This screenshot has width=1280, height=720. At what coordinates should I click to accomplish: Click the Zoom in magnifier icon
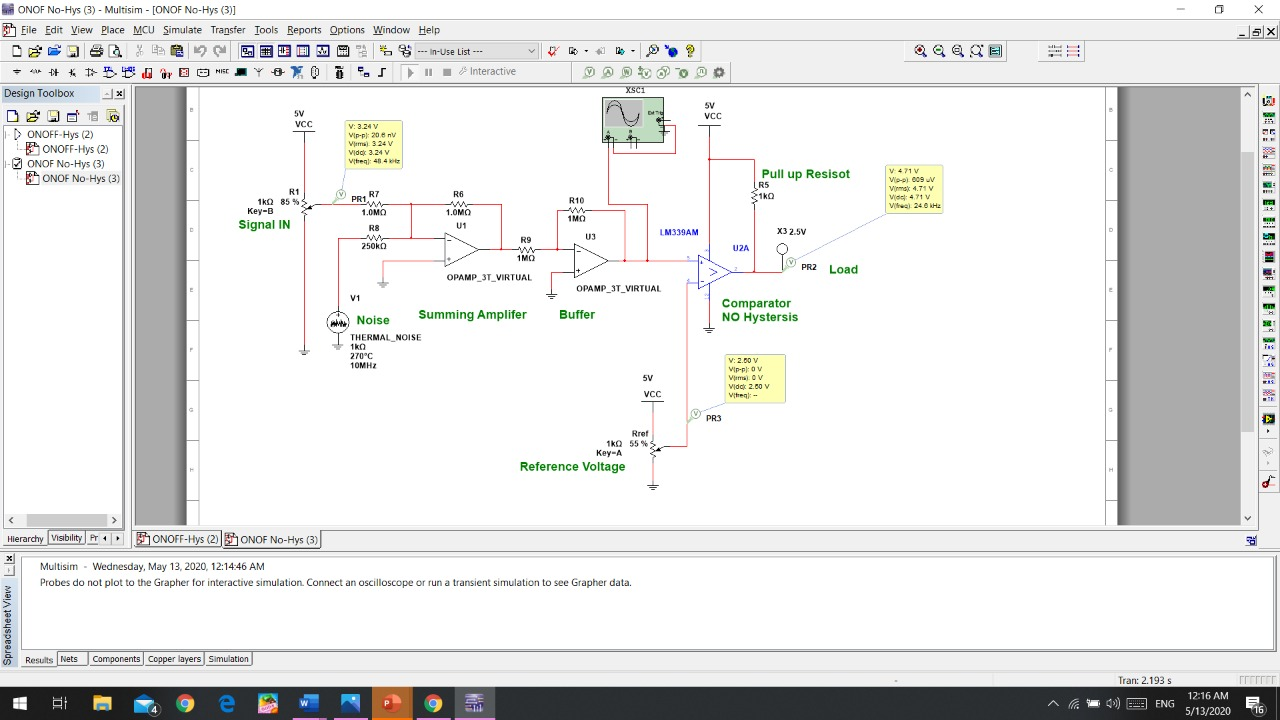click(920, 51)
